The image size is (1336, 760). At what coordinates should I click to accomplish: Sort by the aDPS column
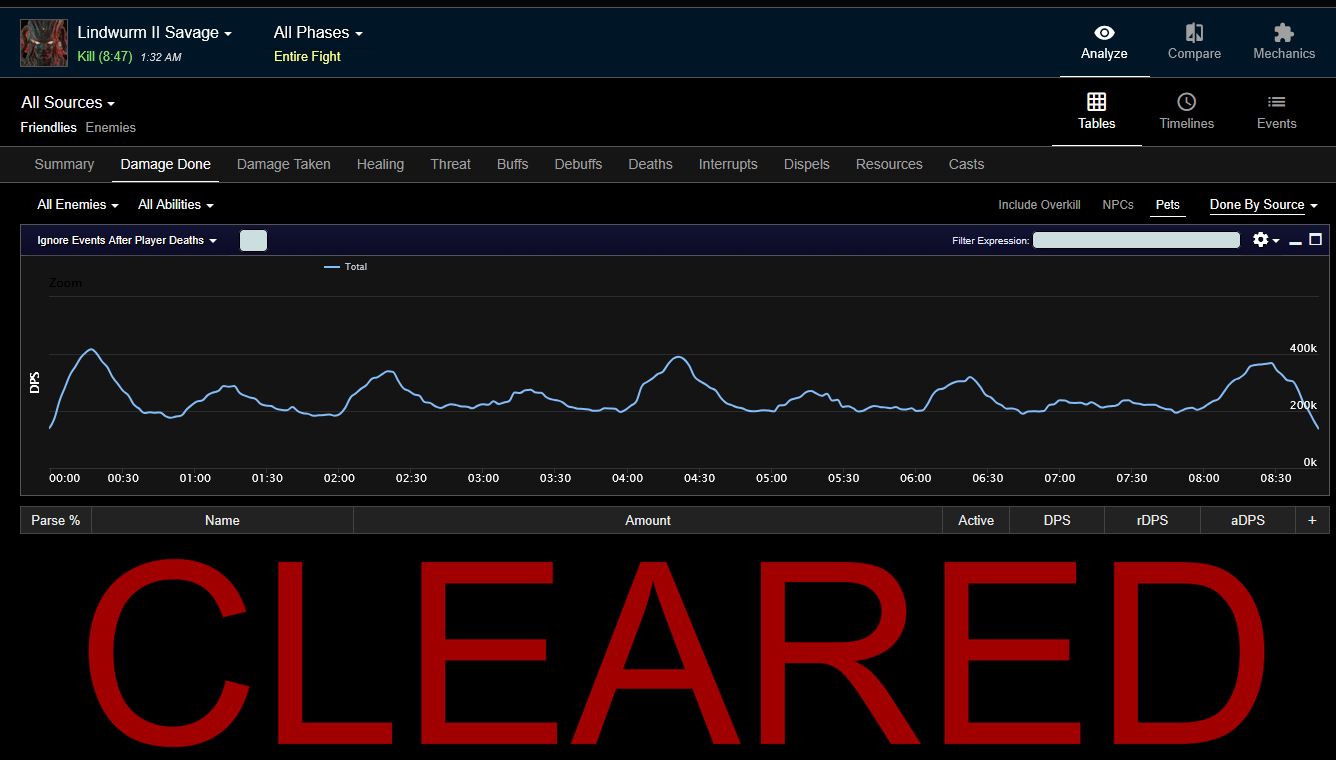coord(1248,520)
